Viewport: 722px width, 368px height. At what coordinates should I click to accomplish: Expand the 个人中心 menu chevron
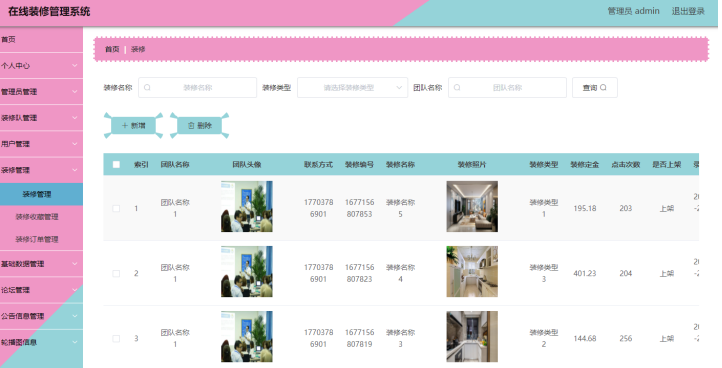[75, 66]
